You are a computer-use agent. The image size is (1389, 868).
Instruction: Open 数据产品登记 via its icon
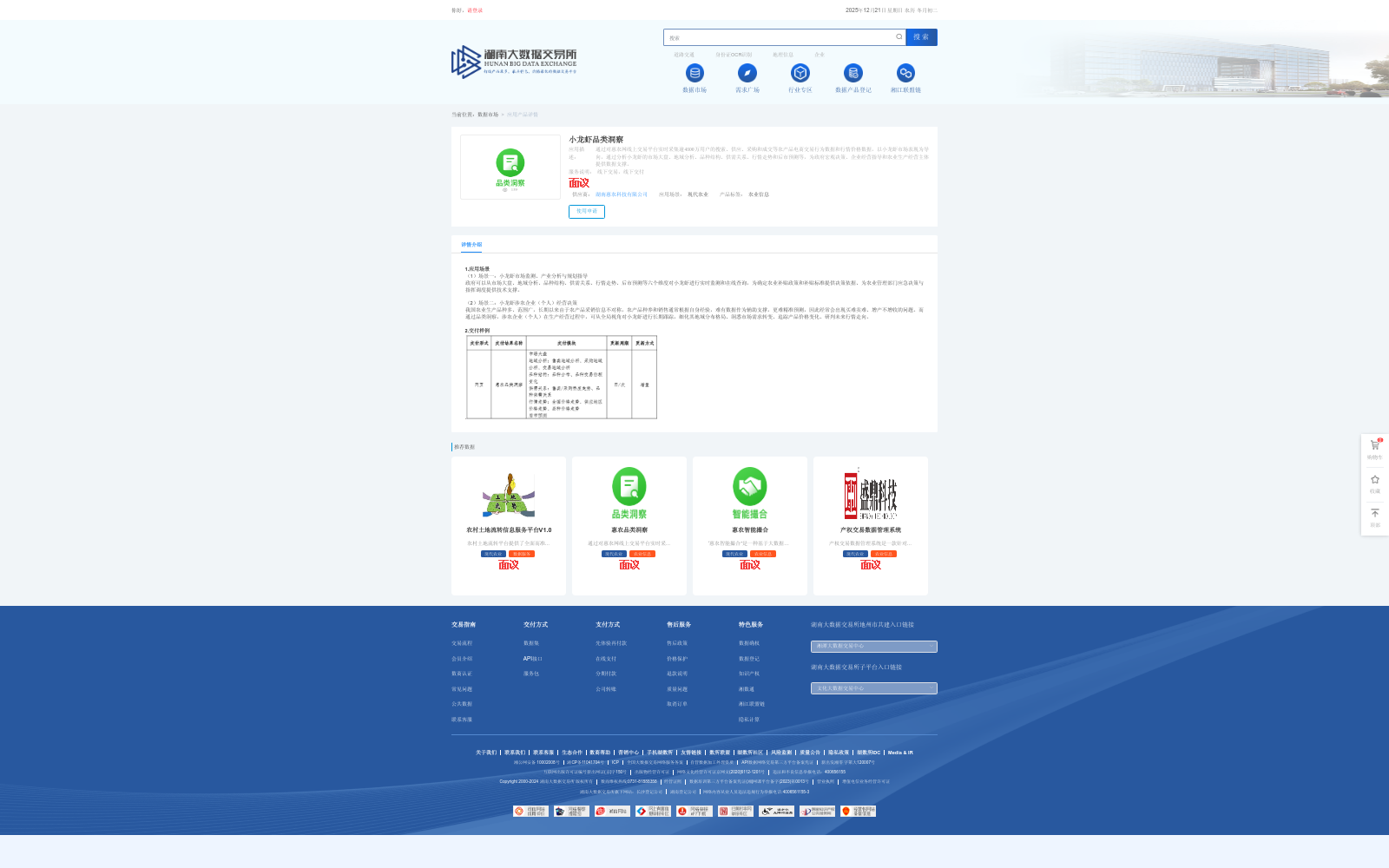point(854,75)
